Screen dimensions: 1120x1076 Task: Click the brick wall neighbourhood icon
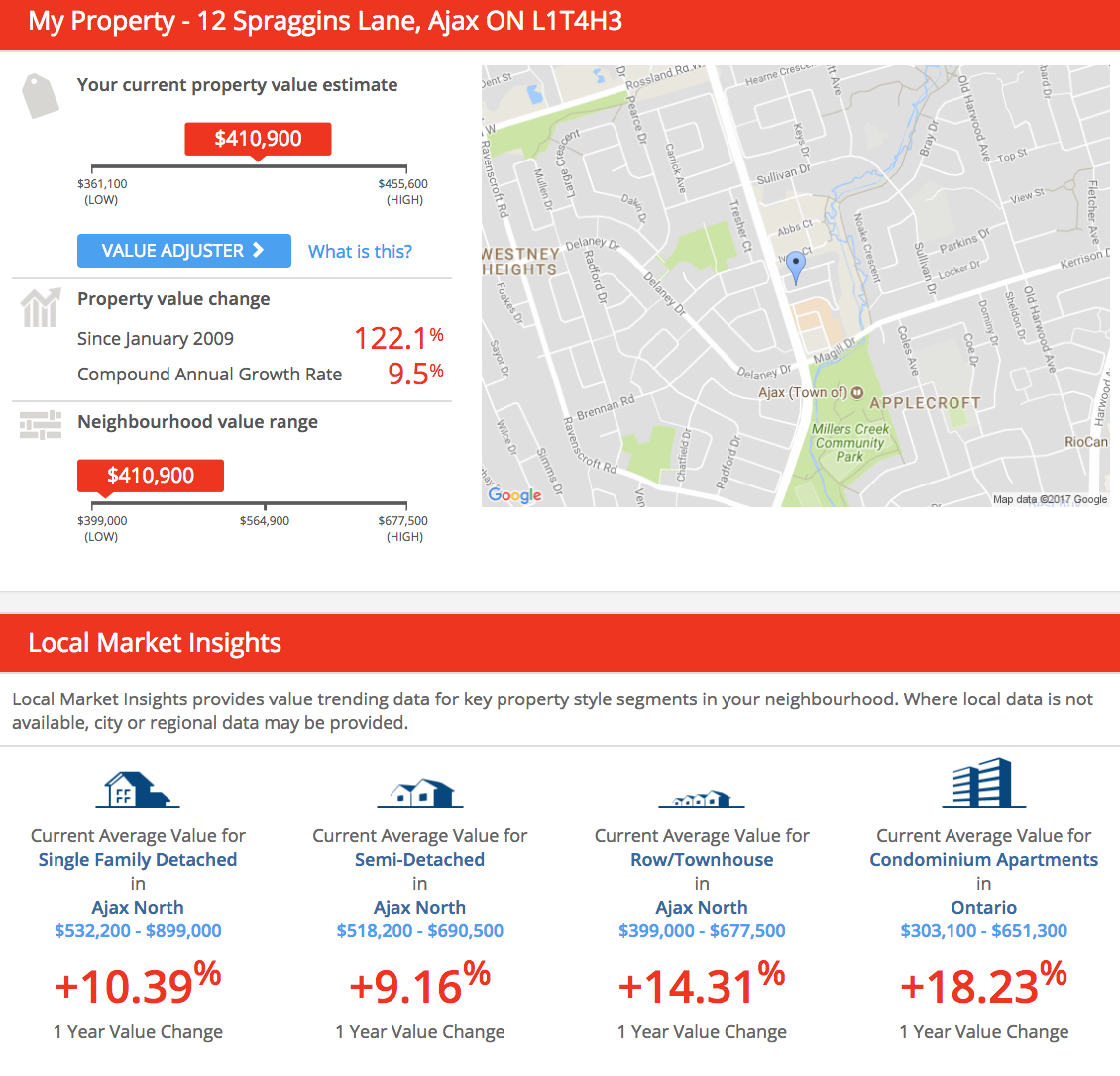[40, 425]
